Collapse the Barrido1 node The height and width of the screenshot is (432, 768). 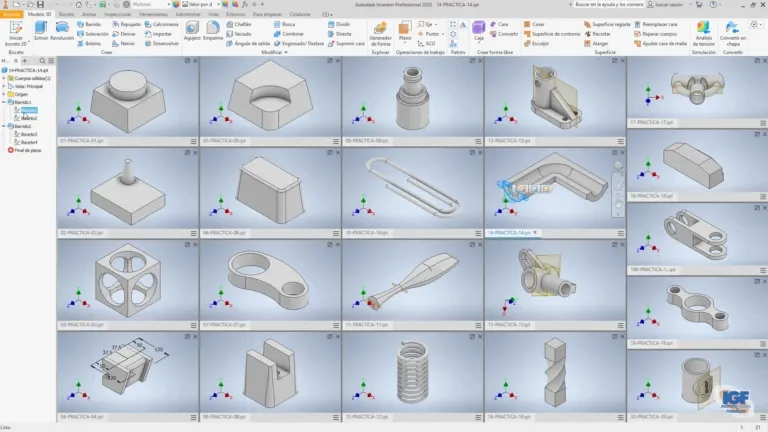tap(4, 102)
